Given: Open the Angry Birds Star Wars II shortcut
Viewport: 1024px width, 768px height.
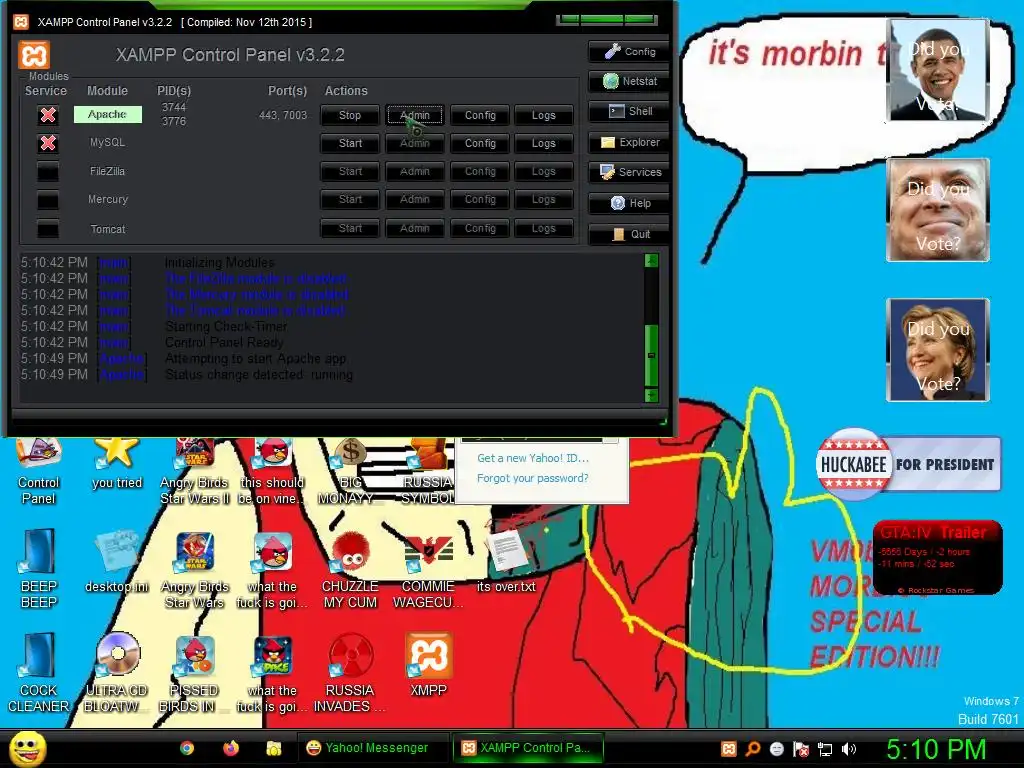Looking at the screenshot, I should pyautogui.click(x=194, y=473).
